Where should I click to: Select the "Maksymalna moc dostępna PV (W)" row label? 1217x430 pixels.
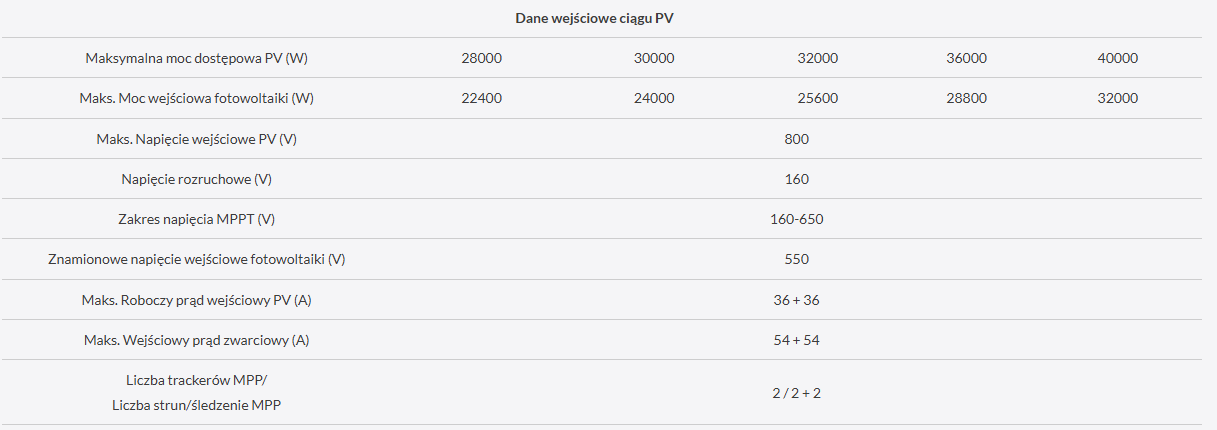[197, 58]
